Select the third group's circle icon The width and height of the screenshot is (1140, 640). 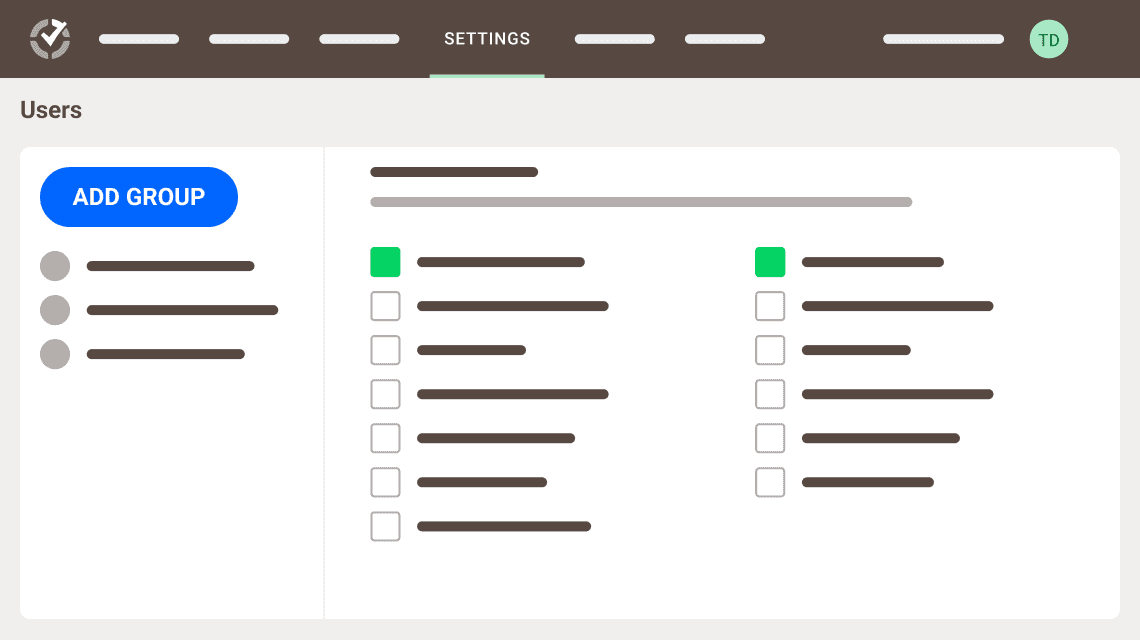(55, 354)
